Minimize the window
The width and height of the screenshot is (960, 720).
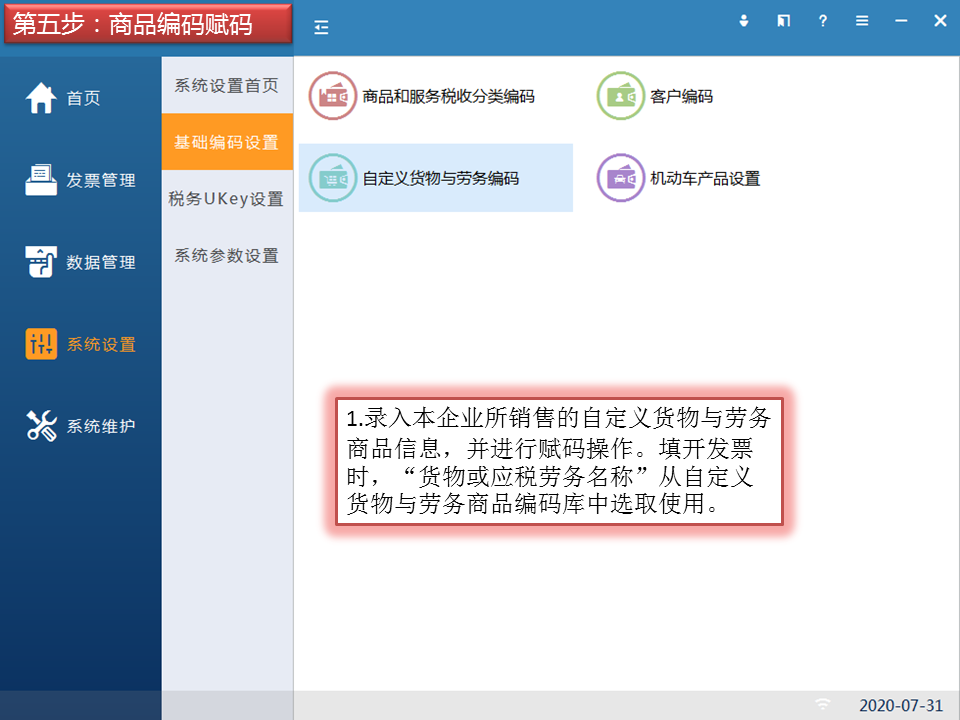coord(901,21)
